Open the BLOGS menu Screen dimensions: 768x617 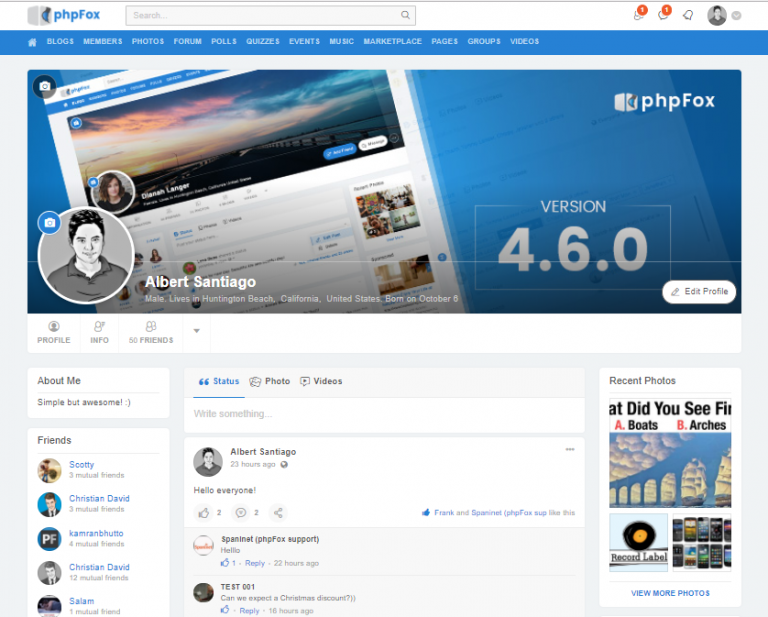(60, 42)
